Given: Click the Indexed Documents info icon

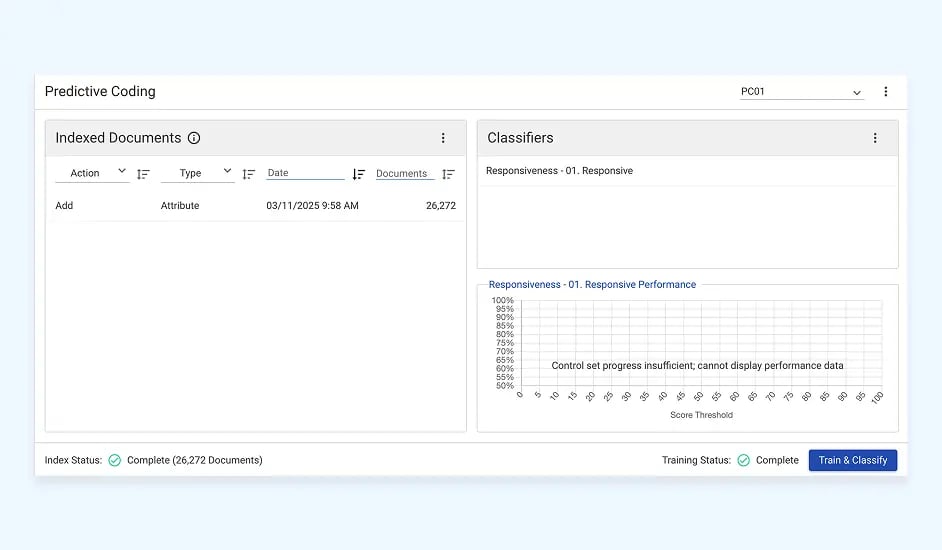Looking at the screenshot, I should tap(194, 138).
